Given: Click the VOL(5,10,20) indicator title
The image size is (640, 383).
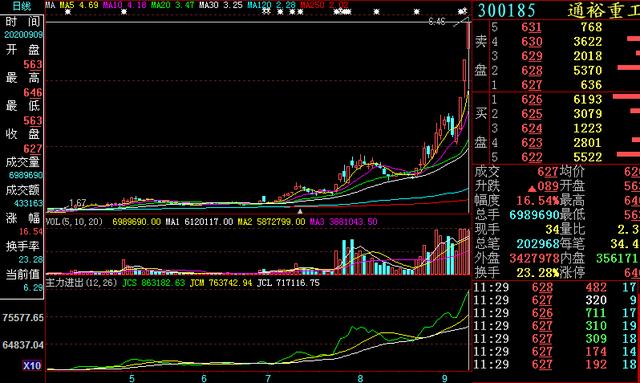Looking at the screenshot, I should [74, 222].
